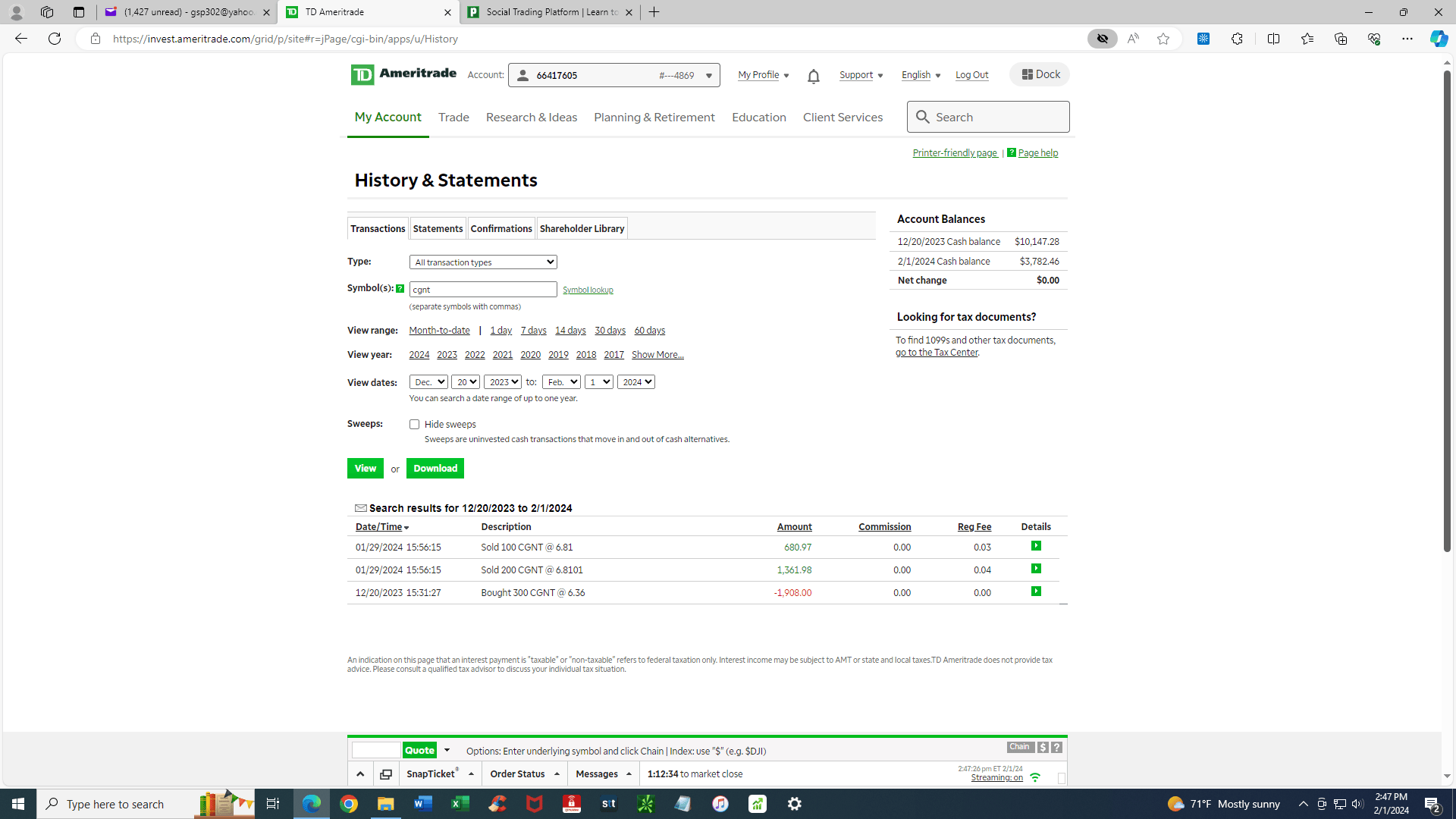Click the Symbol(s) input field

click(x=483, y=290)
